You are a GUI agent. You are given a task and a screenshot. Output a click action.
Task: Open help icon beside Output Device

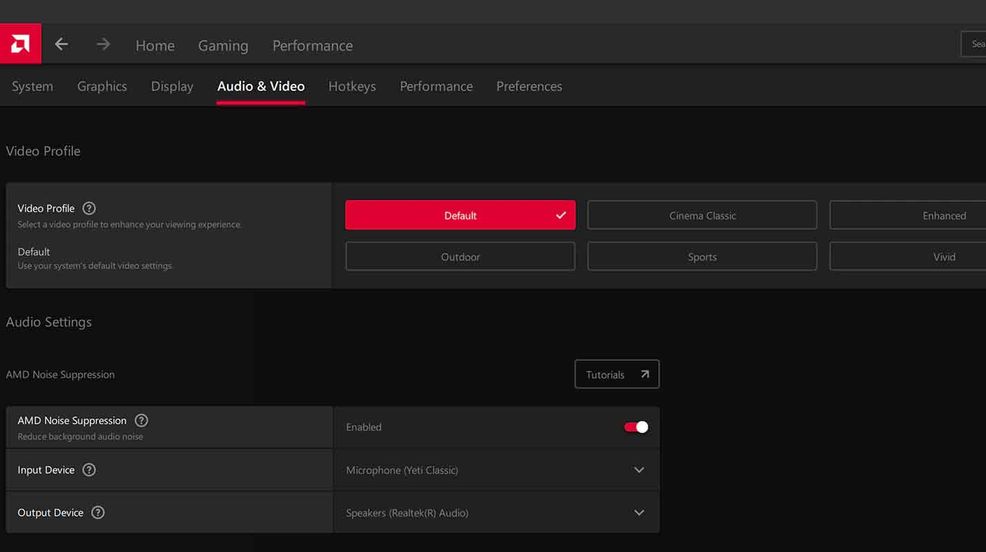[x=97, y=512]
